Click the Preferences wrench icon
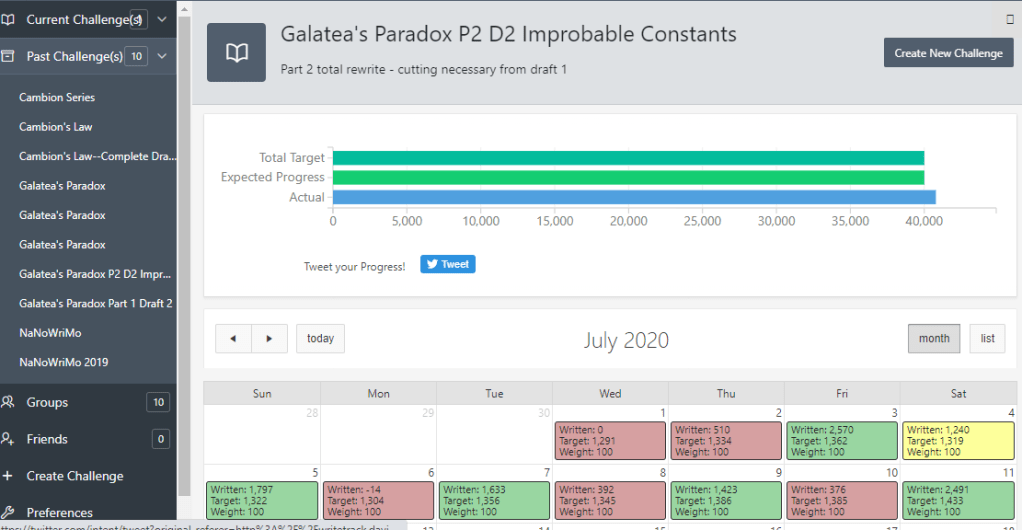Image resolution: width=1022 pixels, height=530 pixels. [8, 512]
